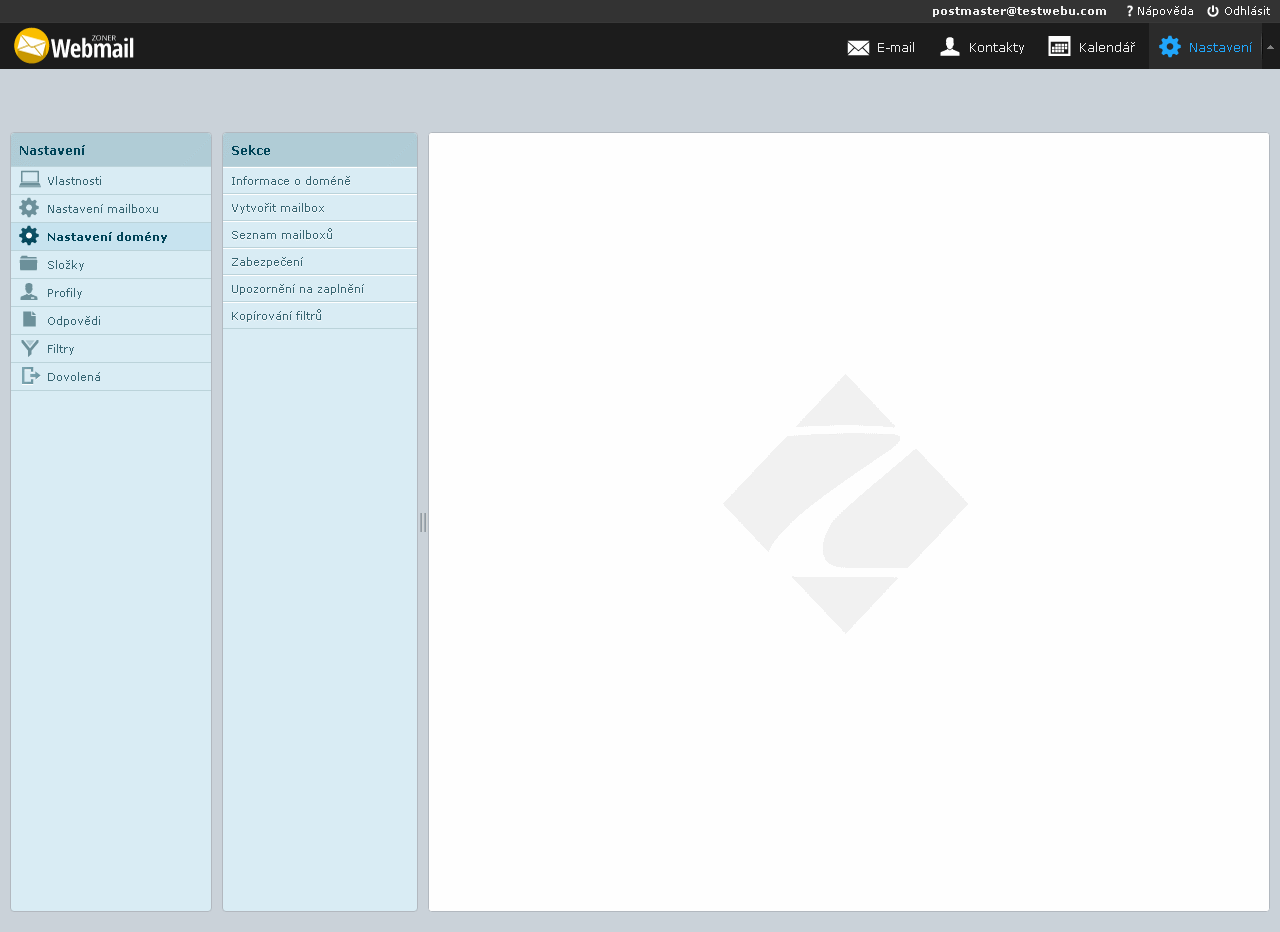This screenshot has height=932, width=1280.
Task: Click the gear icon beside Nastavení mailboxu
Action: [29, 208]
